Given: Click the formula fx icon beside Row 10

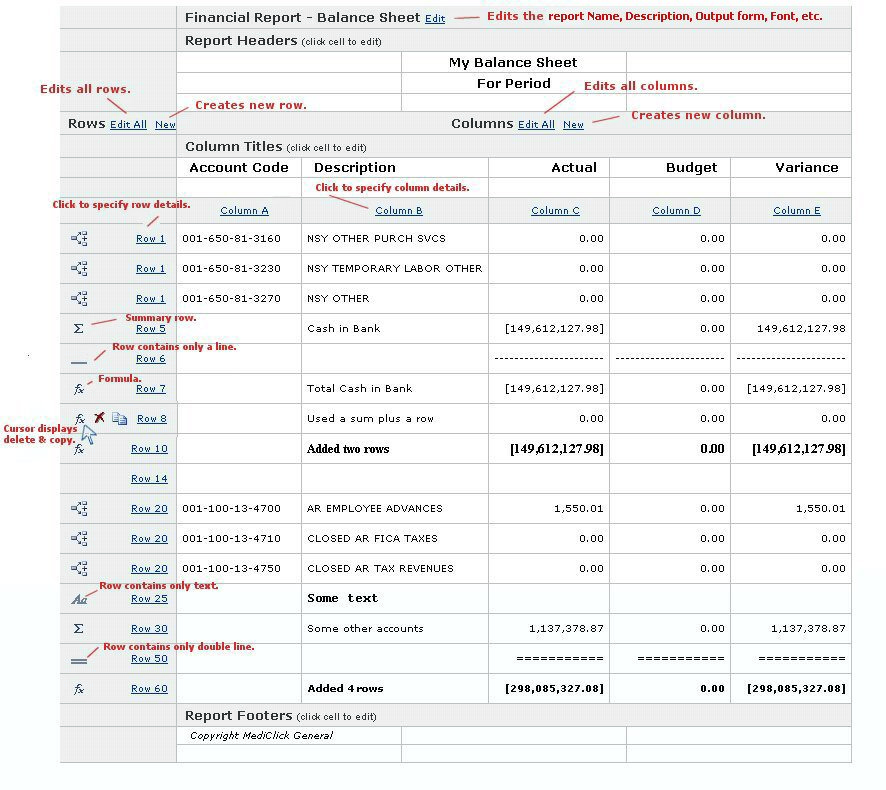Looking at the screenshot, I should [x=80, y=448].
